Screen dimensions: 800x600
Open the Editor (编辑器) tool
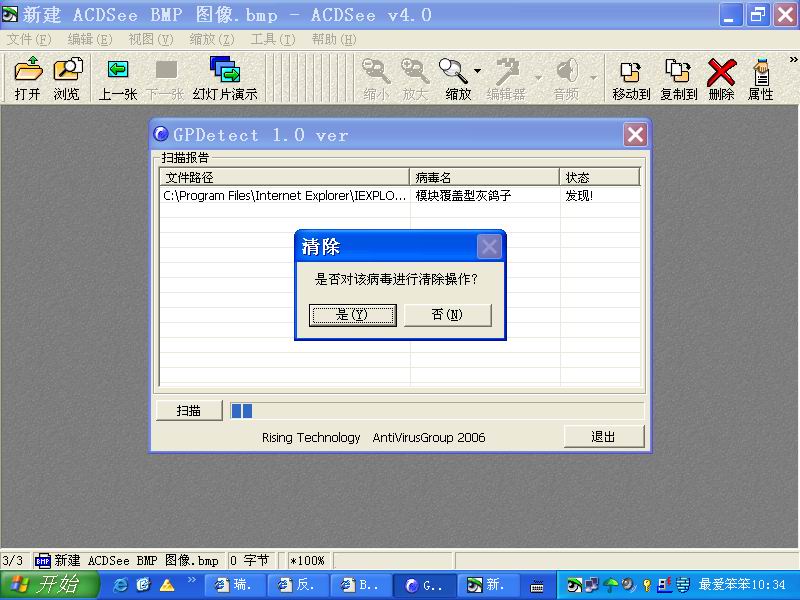pyautogui.click(x=508, y=70)
